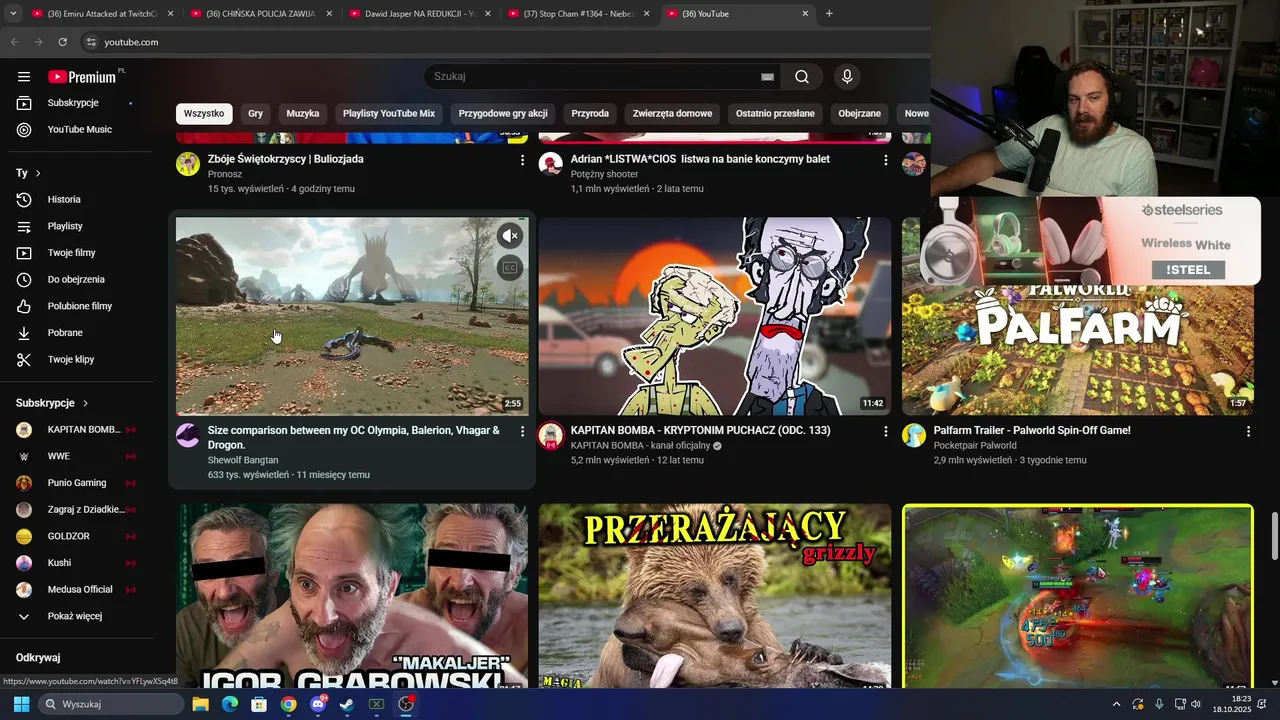Switch to Stop Cham #1364 tab
The image size is (1280, 720).
pyautogui.click(x=578, y=14)
